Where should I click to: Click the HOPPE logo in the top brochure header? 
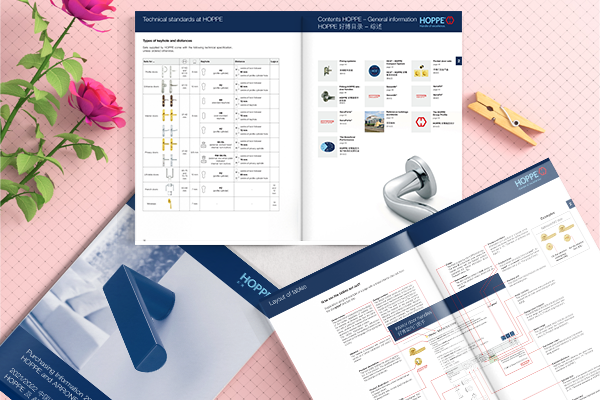coord(437,21)
